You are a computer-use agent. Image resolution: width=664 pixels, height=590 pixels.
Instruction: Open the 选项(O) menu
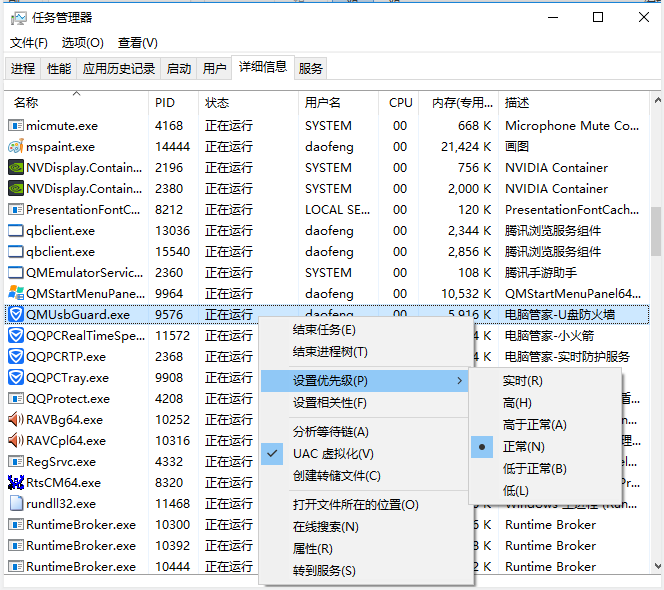coord(83,43)
